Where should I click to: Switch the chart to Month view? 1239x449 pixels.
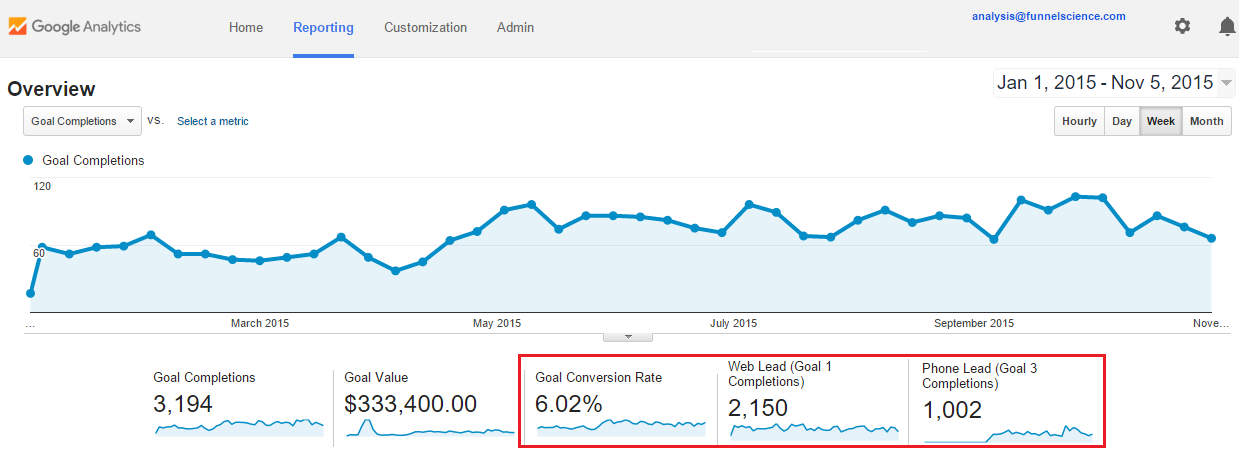pos(1206,121)
